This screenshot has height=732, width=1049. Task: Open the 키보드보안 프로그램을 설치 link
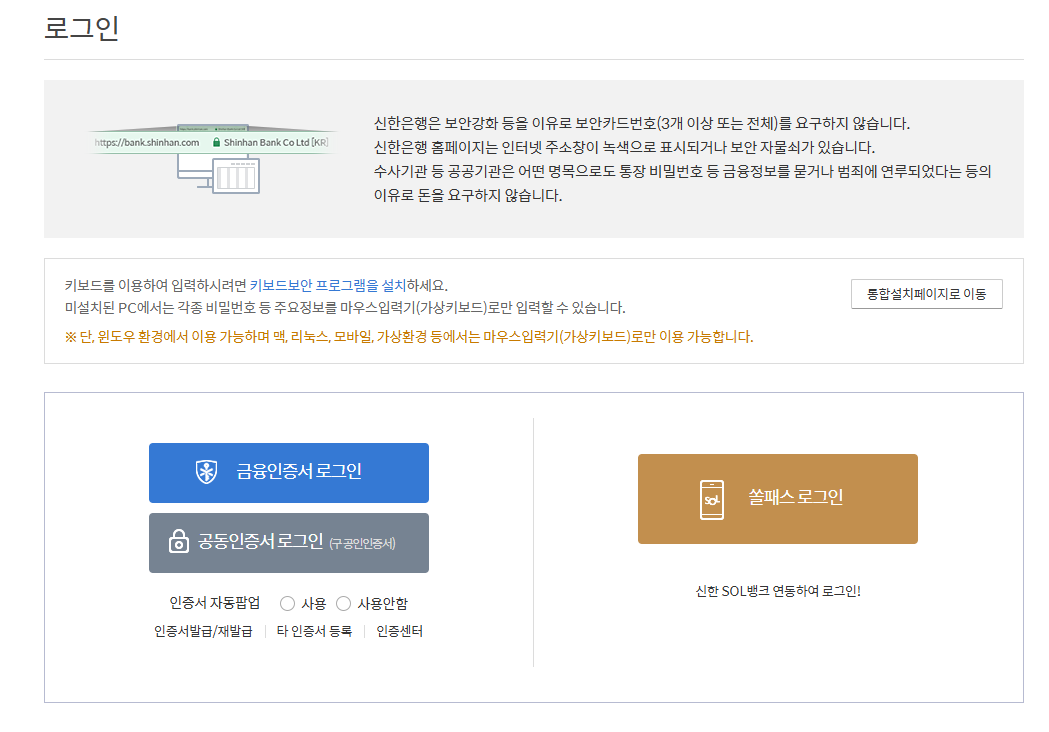point(328,286)
